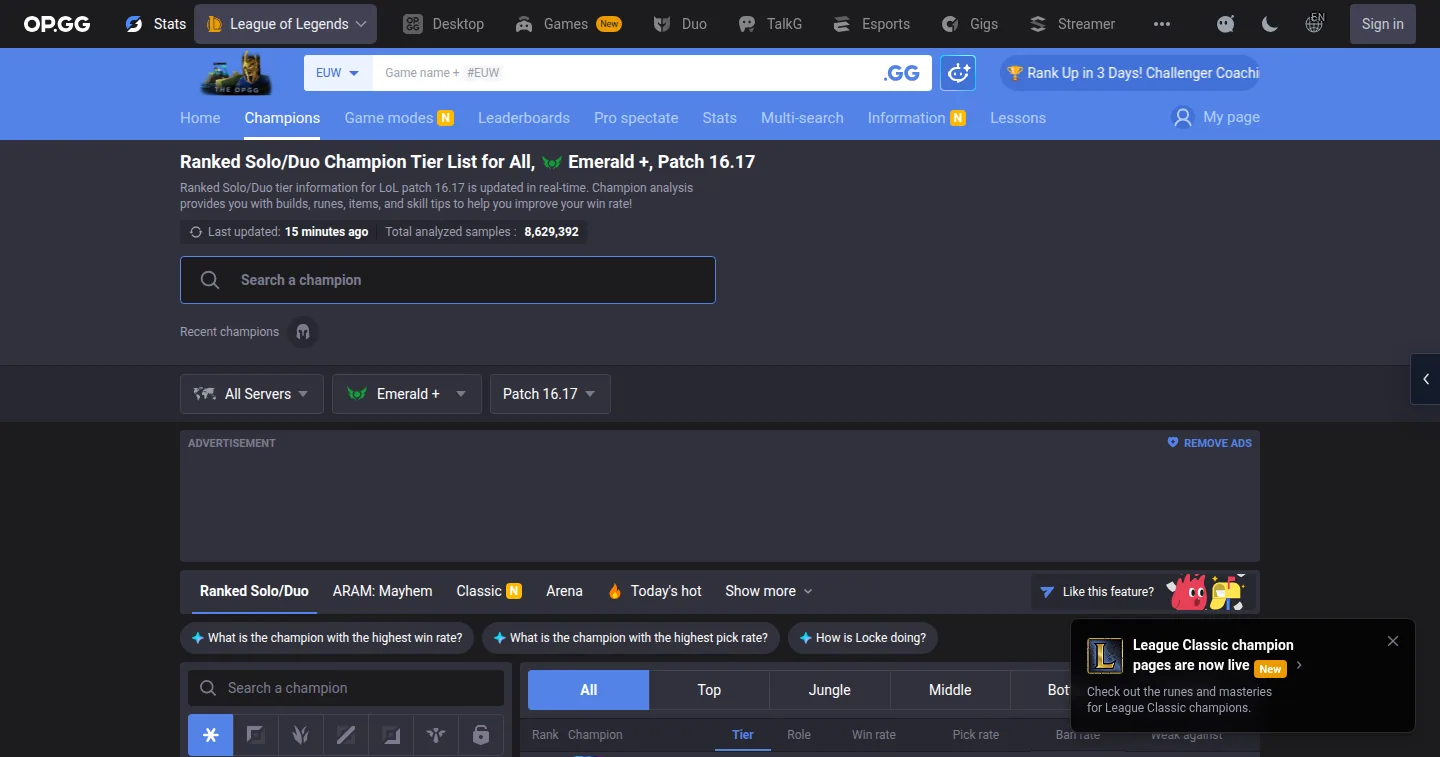Click the padlock free rotation filter icon
Viewport: 1440px width, 757px height.
coord(481,735)
